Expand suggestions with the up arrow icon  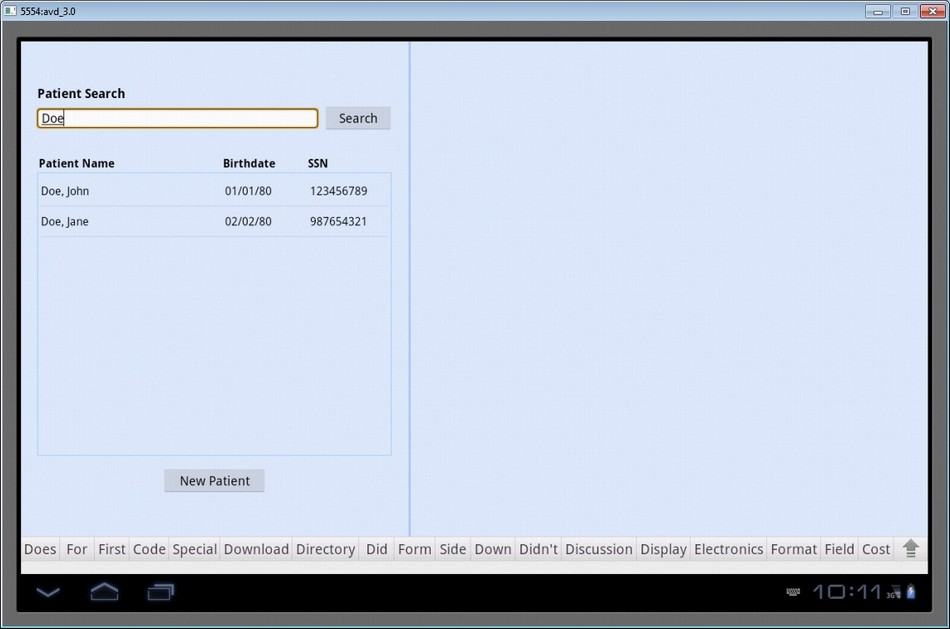(x=910, y=548)
